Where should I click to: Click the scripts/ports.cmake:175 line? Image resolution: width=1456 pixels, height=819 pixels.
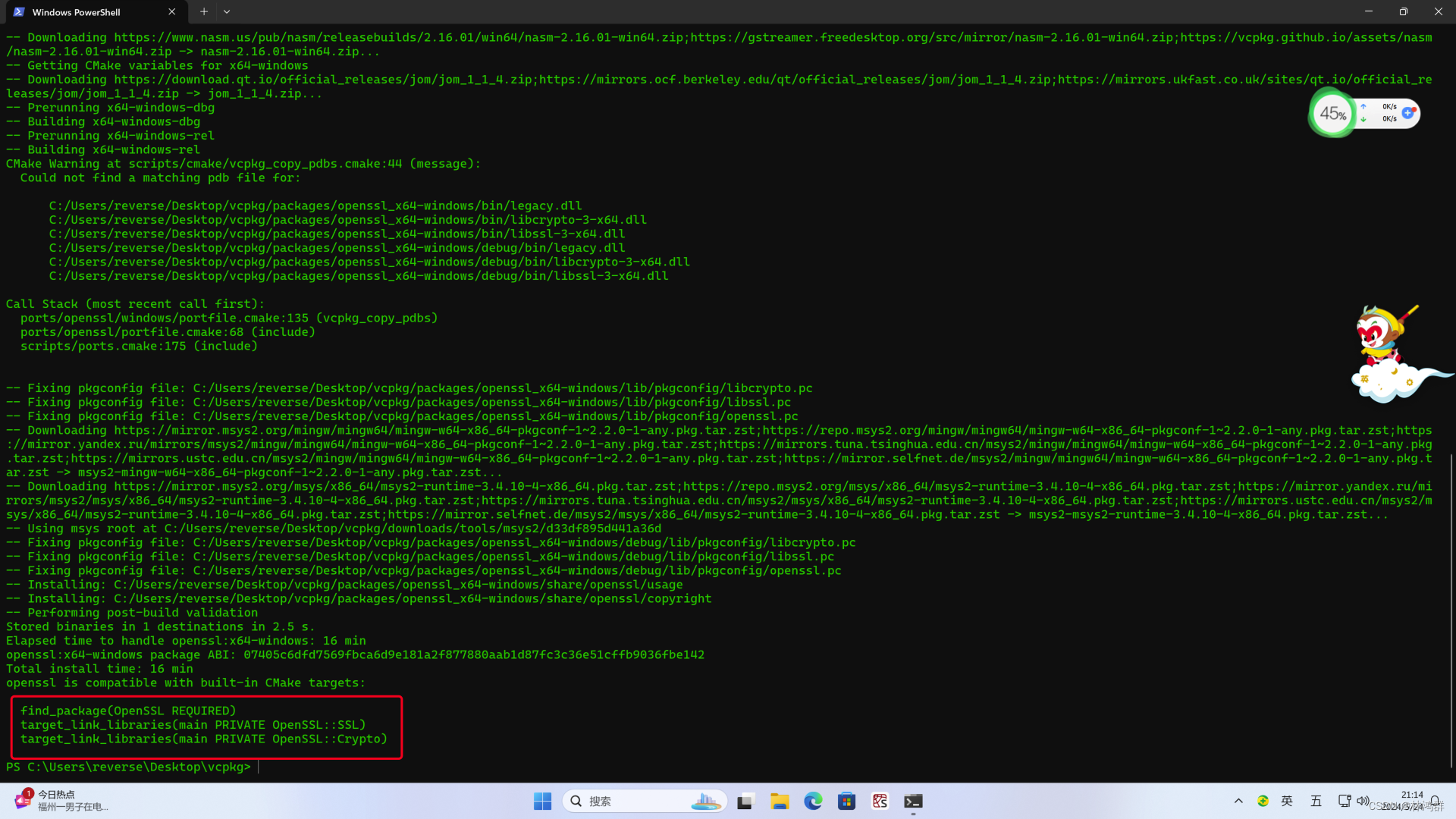(x=139, y=346)
